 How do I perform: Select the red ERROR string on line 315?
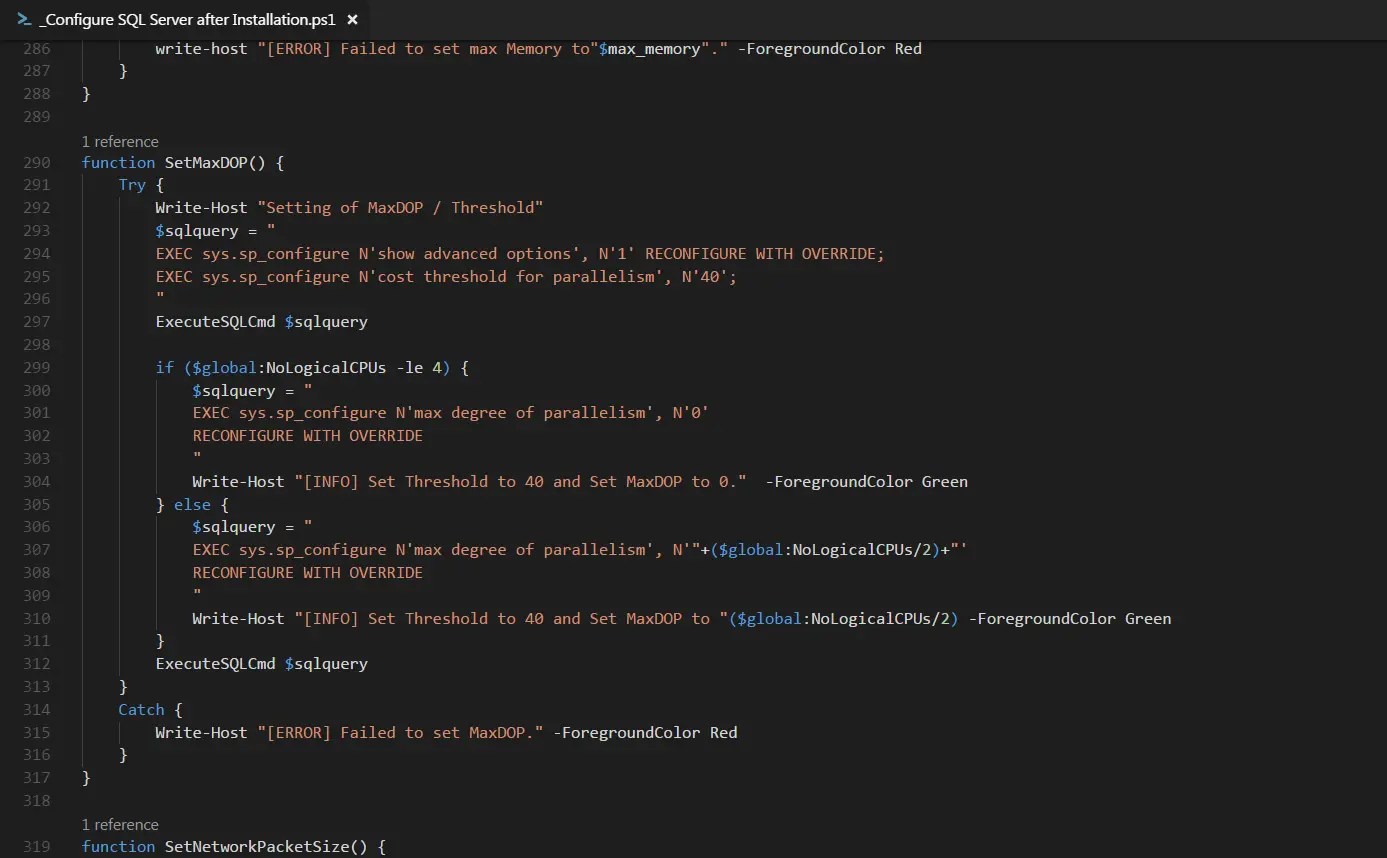(x=400, y=732)
